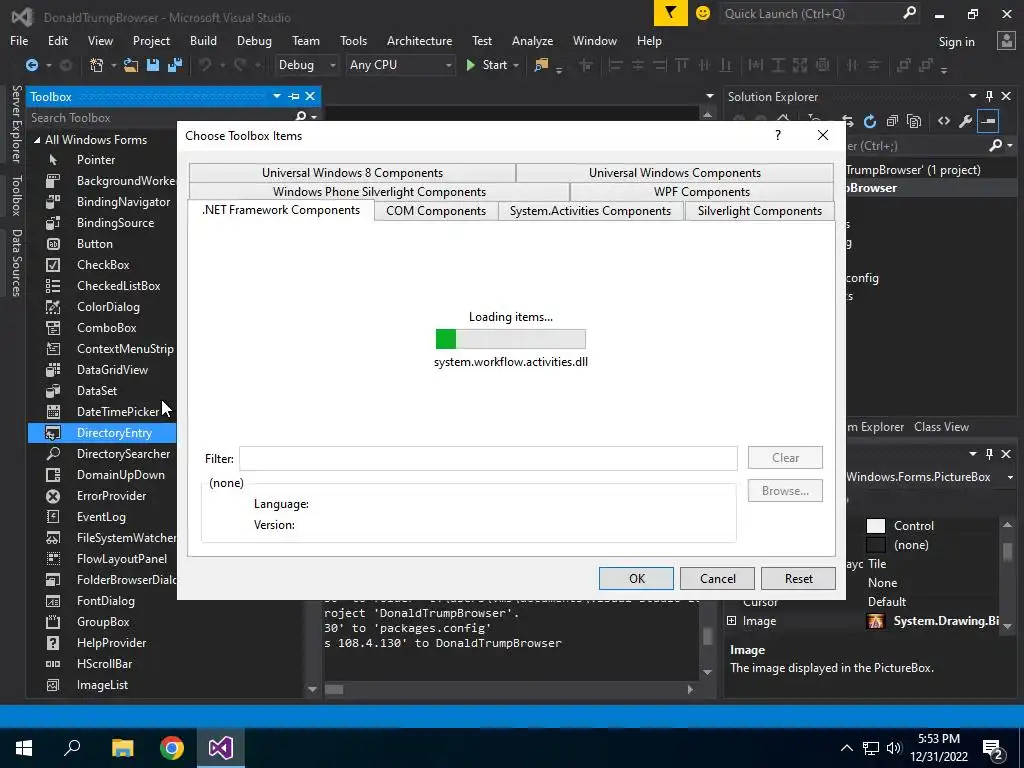The image size is (1024, 768).
Task: Open the Toolbox window position dropdown arrow
Action: pos(277,96)
